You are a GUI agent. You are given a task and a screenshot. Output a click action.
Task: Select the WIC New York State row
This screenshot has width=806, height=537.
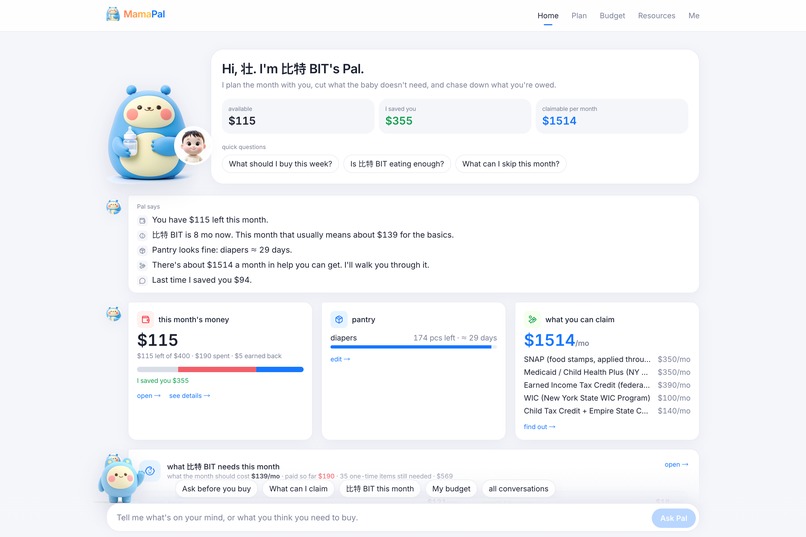click(607, 398)
